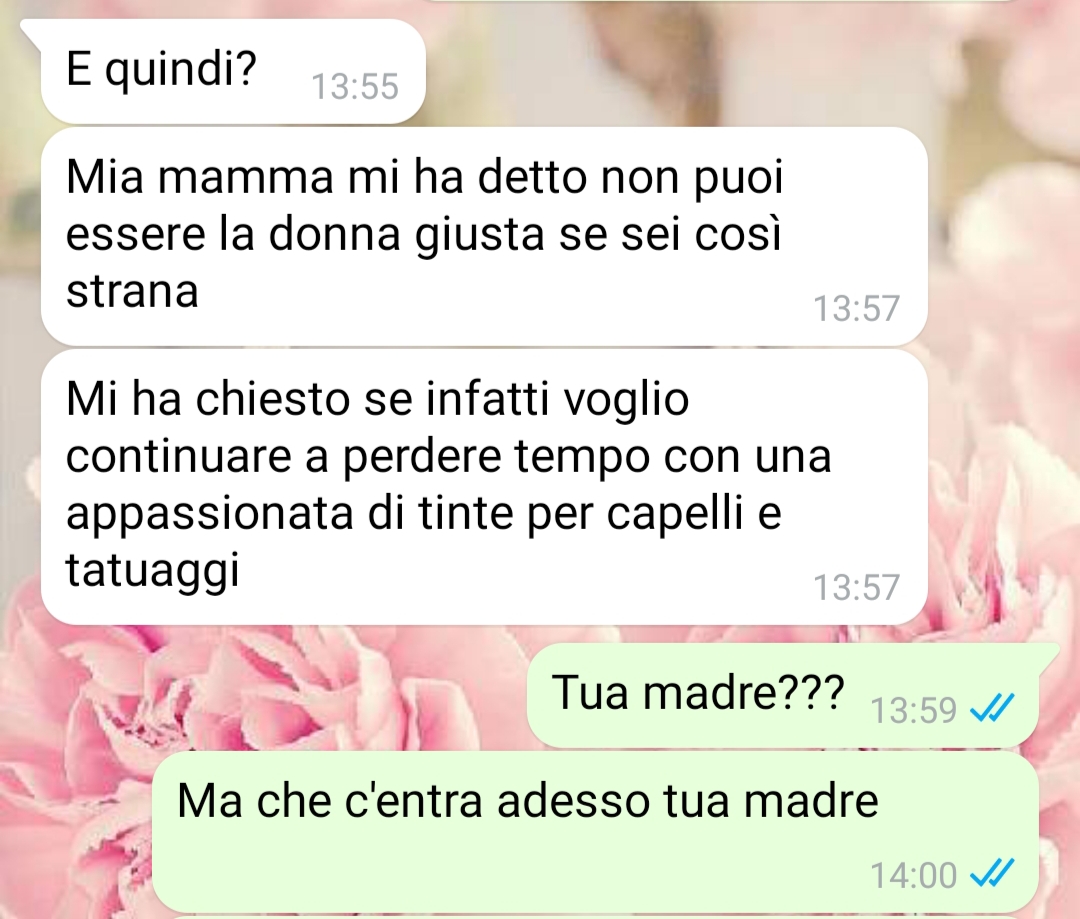Tap the word 'madre???' in green bubble
Image resolution: width=1080 pixels, height=919 pixels.
743,692
